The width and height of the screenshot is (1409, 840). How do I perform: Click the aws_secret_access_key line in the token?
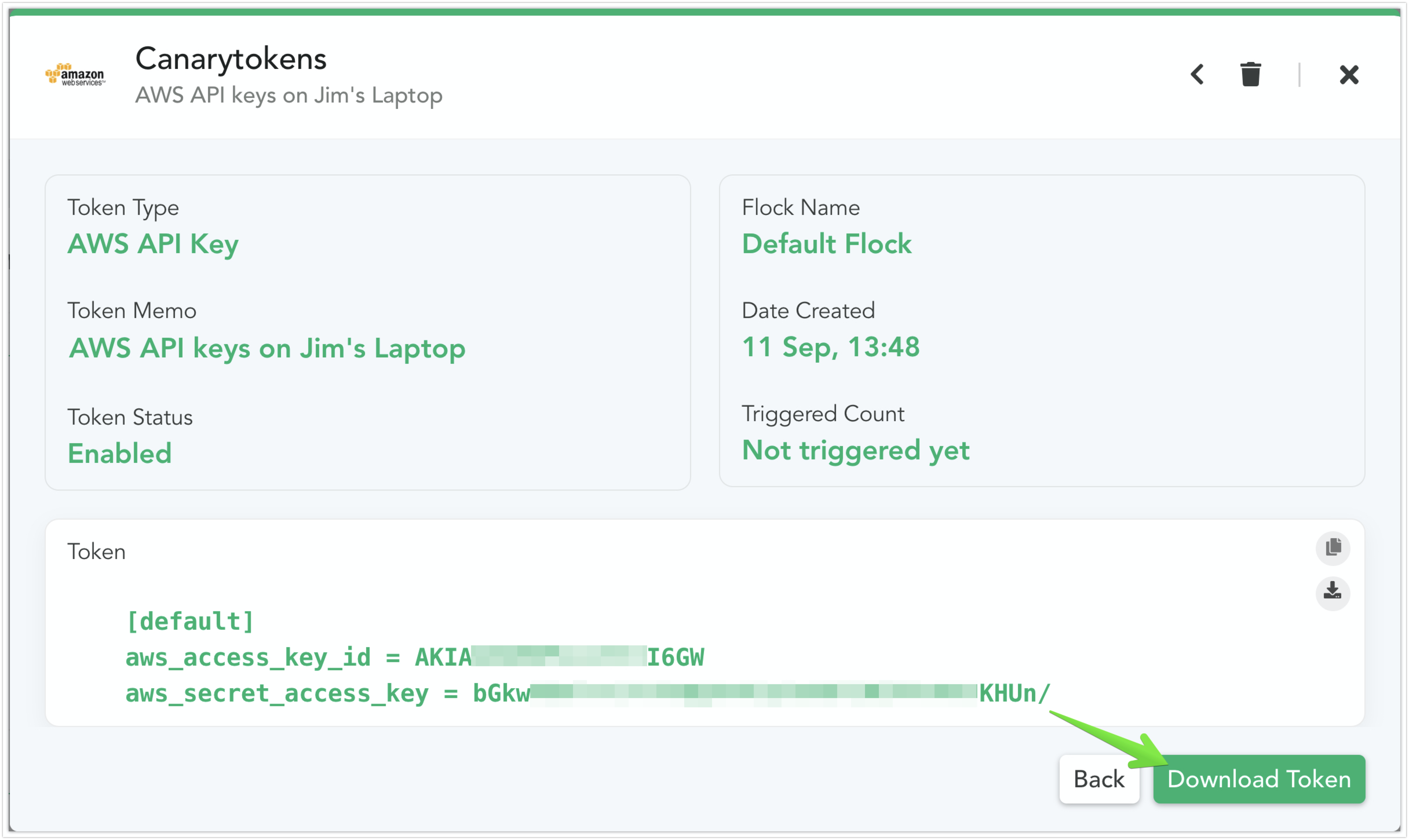(x=587, y=693)
